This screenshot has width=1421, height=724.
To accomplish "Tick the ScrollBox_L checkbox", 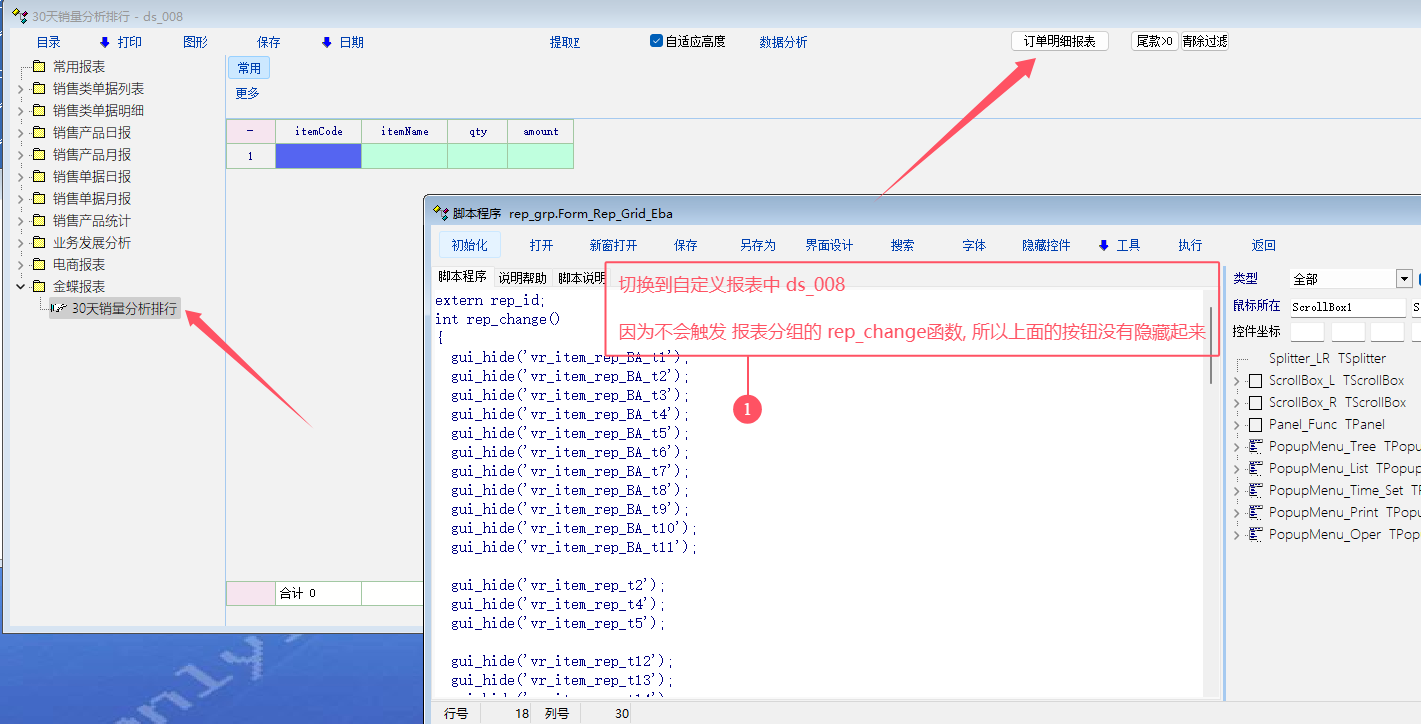I will [x=1255, y=381].
